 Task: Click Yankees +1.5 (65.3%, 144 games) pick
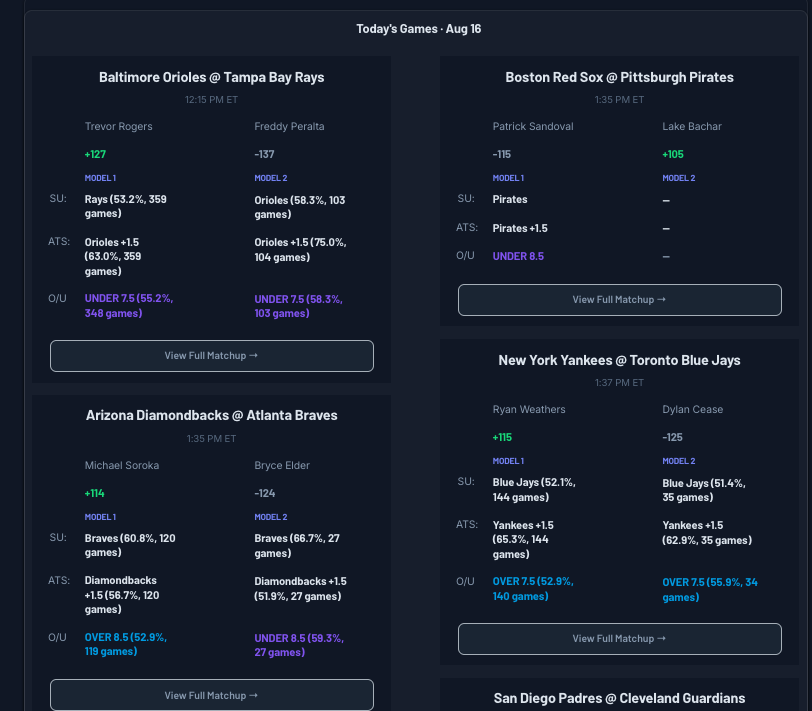[x=523, y=540]
